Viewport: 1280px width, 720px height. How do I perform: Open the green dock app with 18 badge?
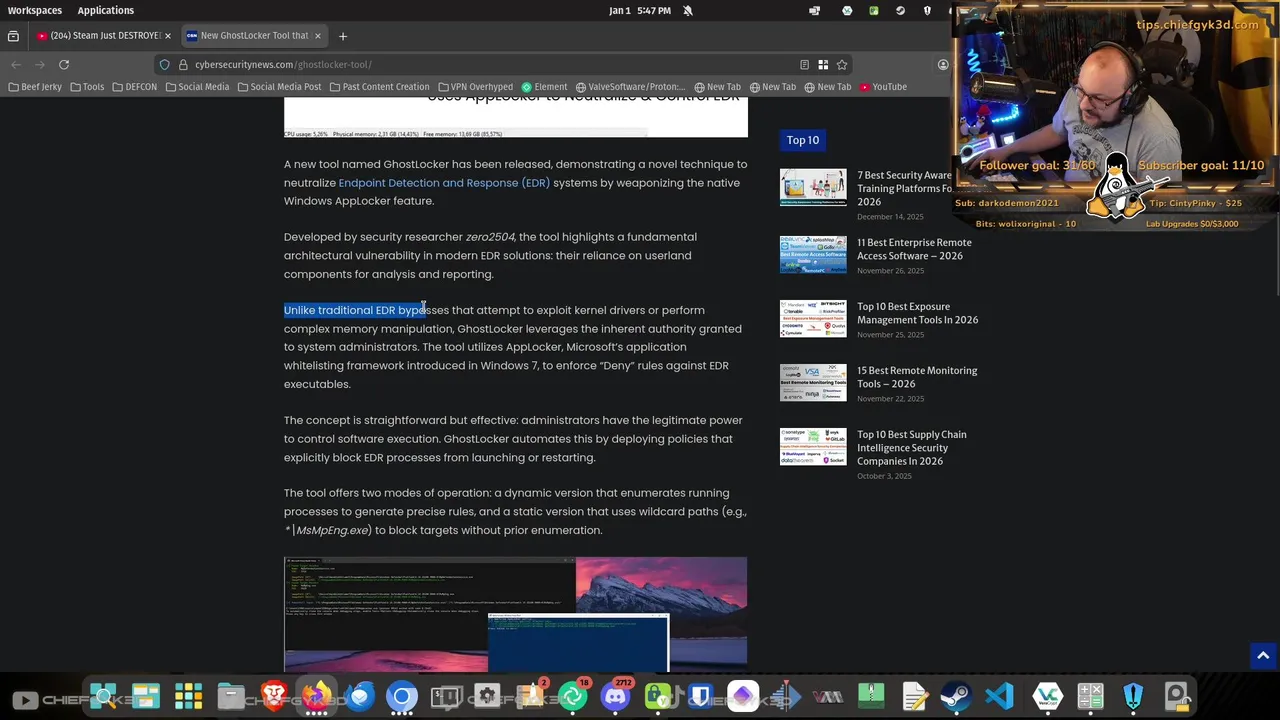tap(573, 696)
